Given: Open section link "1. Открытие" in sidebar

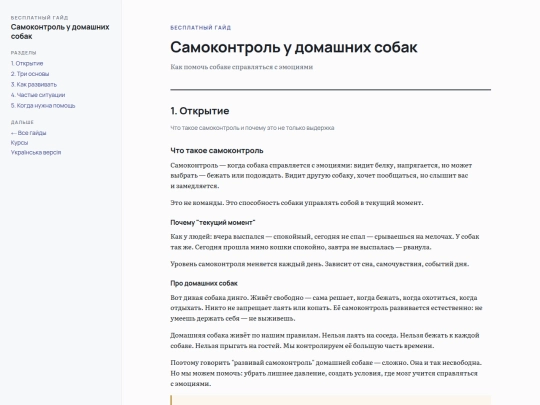Looking at the screenshot, I should tap(27, 63).
